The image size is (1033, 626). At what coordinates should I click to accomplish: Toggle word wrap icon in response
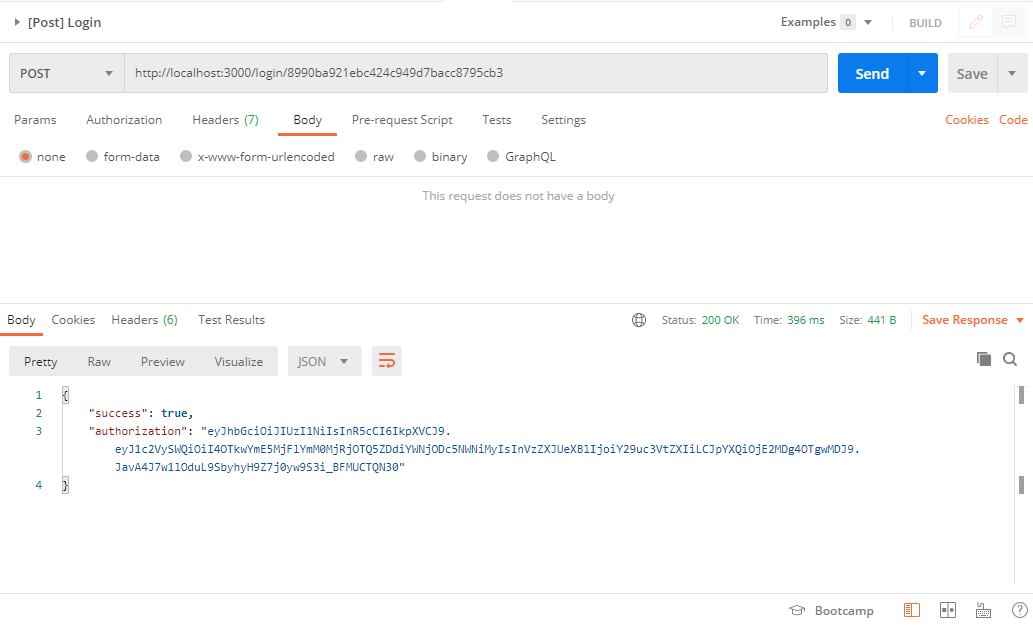387,361
